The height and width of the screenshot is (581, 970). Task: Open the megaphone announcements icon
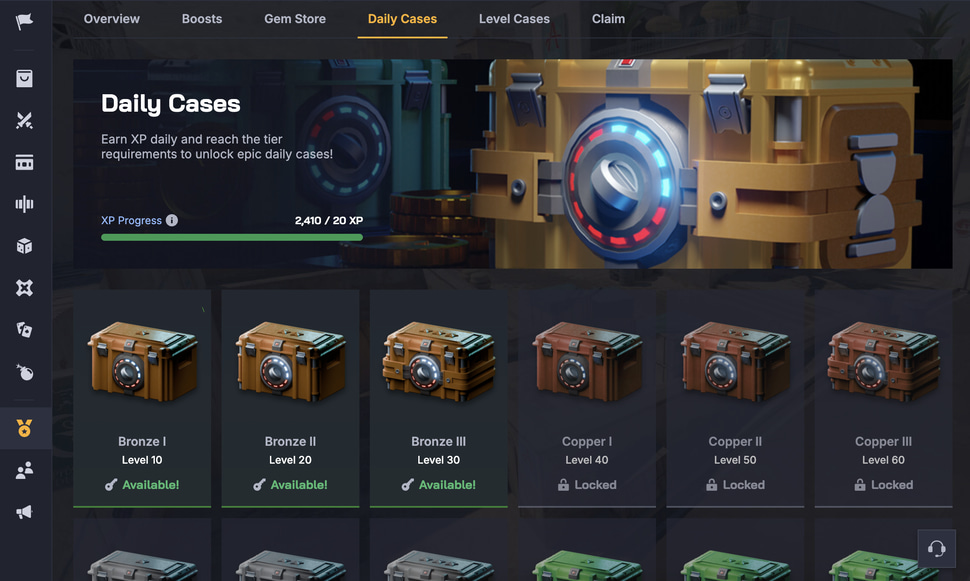(x=24, y=512)
